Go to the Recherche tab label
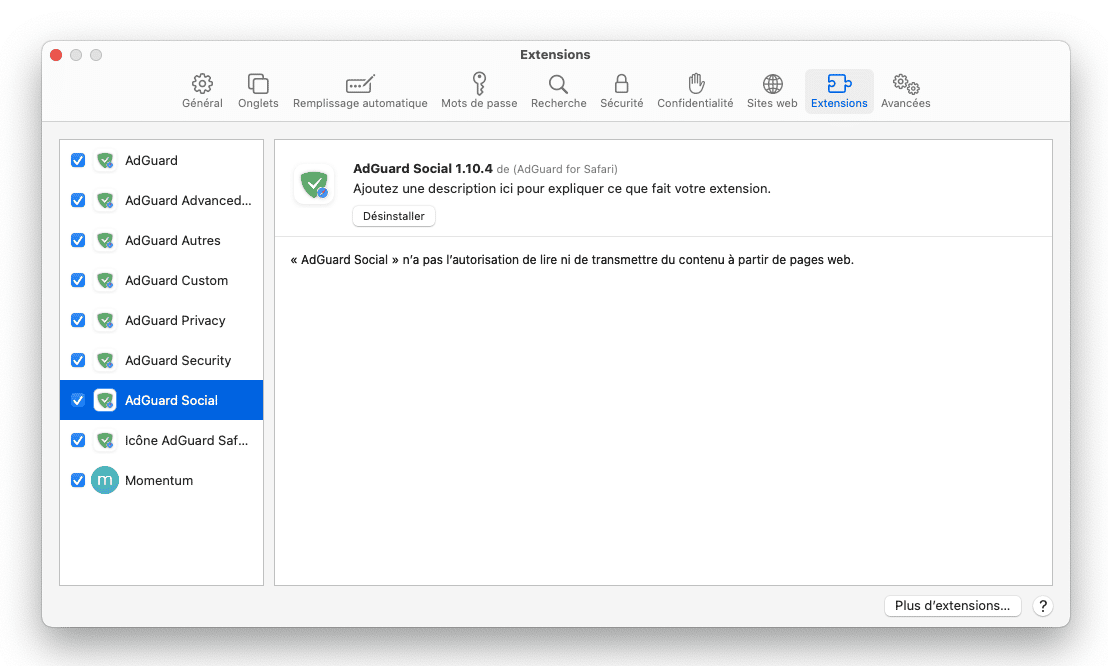The image size is (1108, 666). pos(558,103)
